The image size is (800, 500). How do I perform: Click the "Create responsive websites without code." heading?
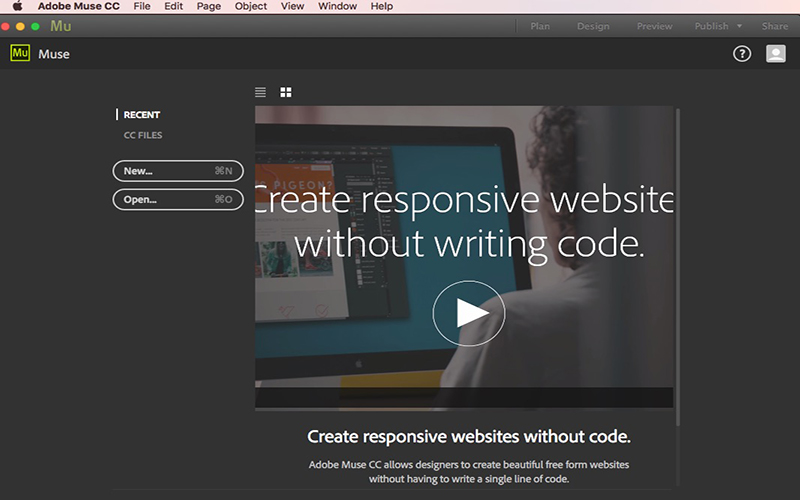469,437
